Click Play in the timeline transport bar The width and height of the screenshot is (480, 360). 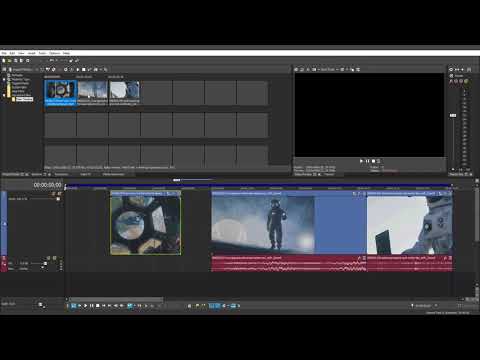pos(85,305)
